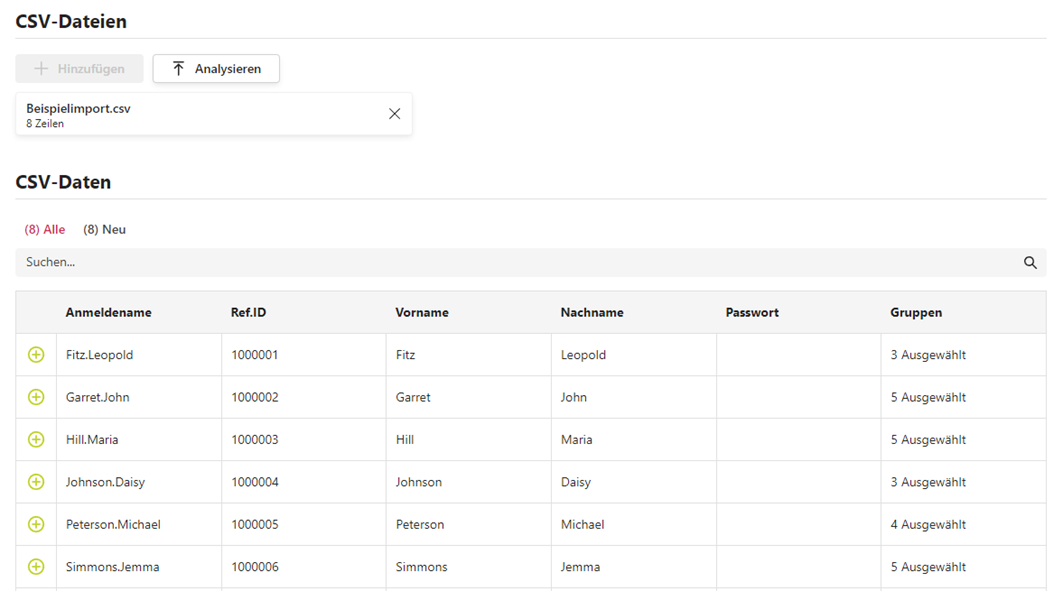Click the magnifier search icon
The height and width of the screenshot is (591, 1063).
tap(1030, 263)
